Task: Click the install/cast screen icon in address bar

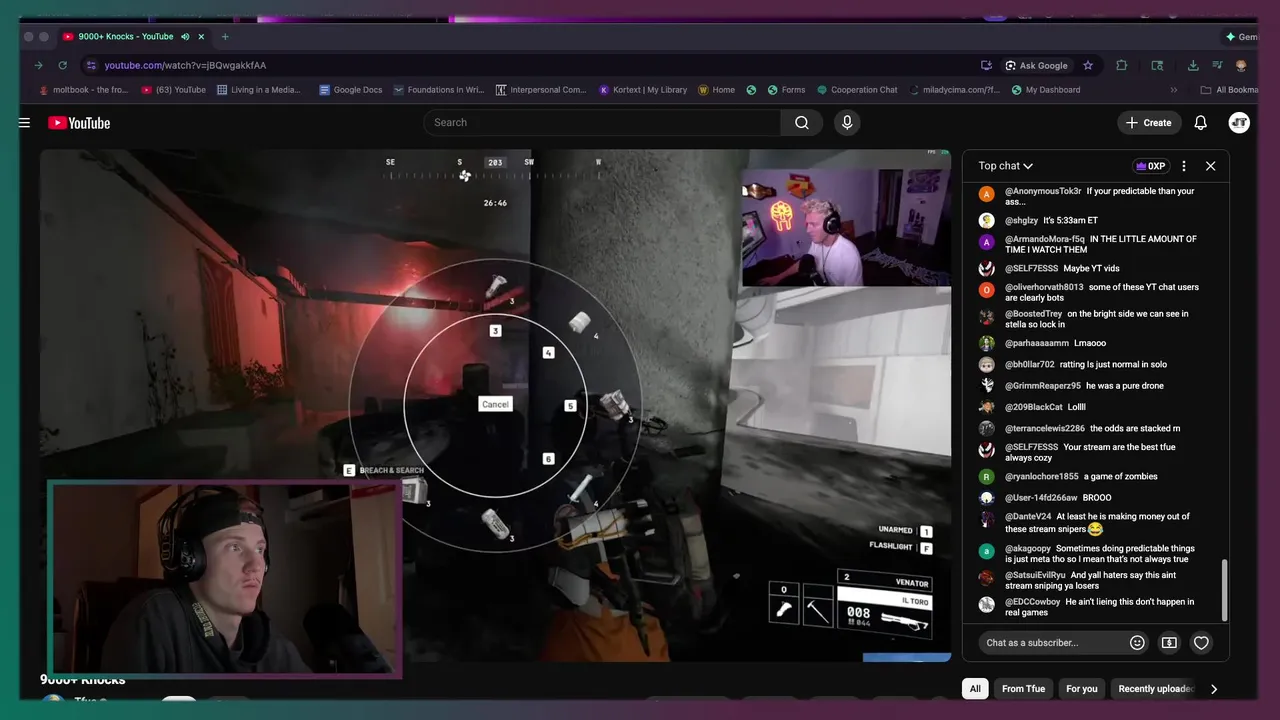Action: pyautogui.click(x=986, y=65)
